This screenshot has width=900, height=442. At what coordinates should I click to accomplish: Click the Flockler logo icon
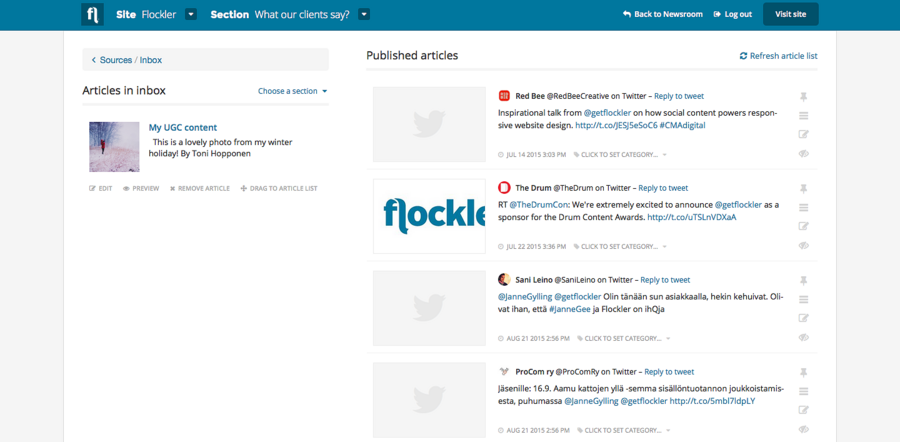[x=92, y=14]
